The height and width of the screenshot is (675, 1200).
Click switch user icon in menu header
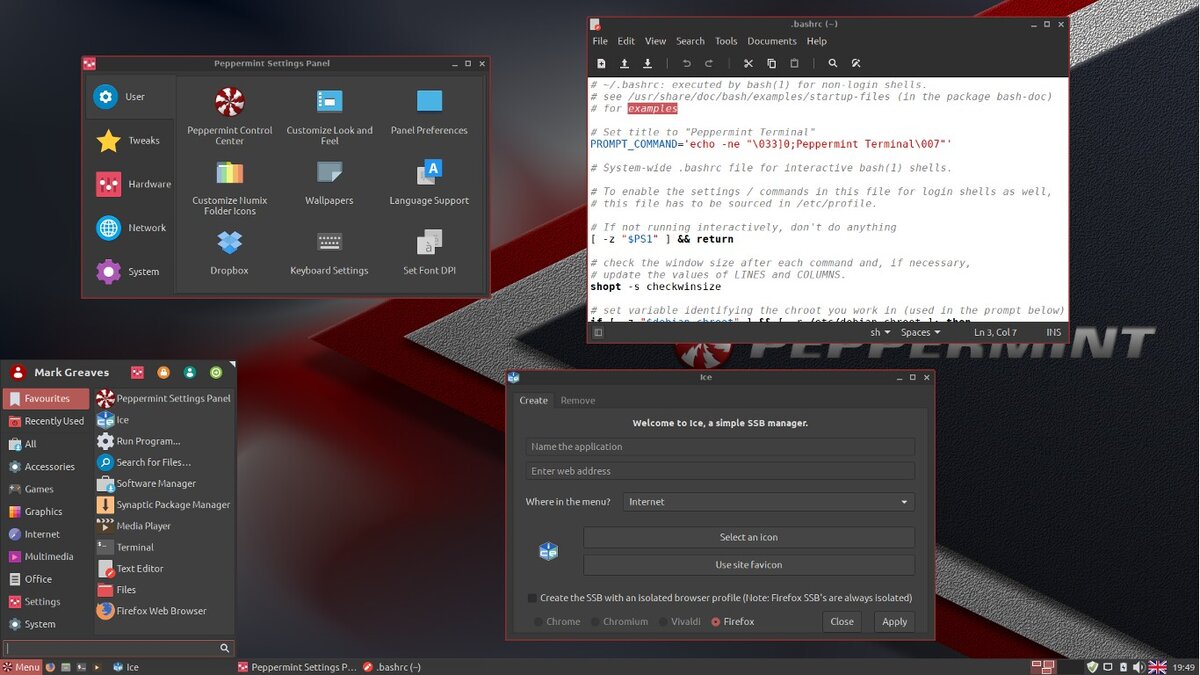189,372
